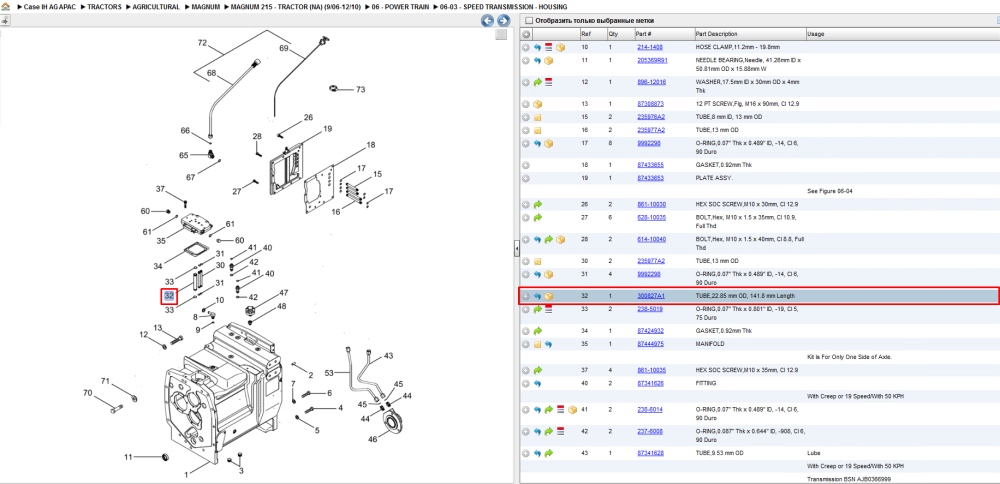
Task: Open the AGRICULTURAL breadcrumb level
Action: 156,7
